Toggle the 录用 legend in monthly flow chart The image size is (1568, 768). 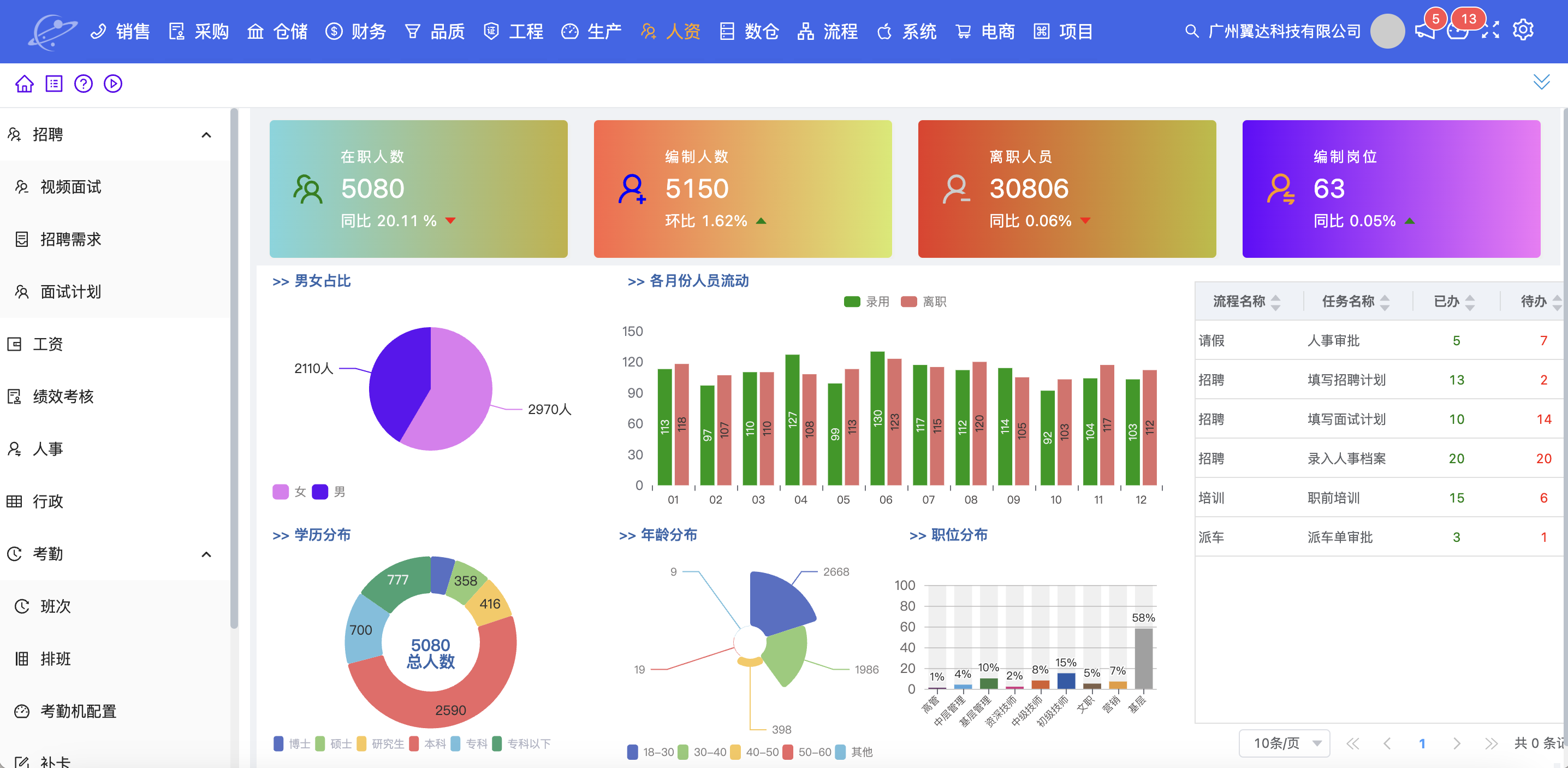coord(866,302)
